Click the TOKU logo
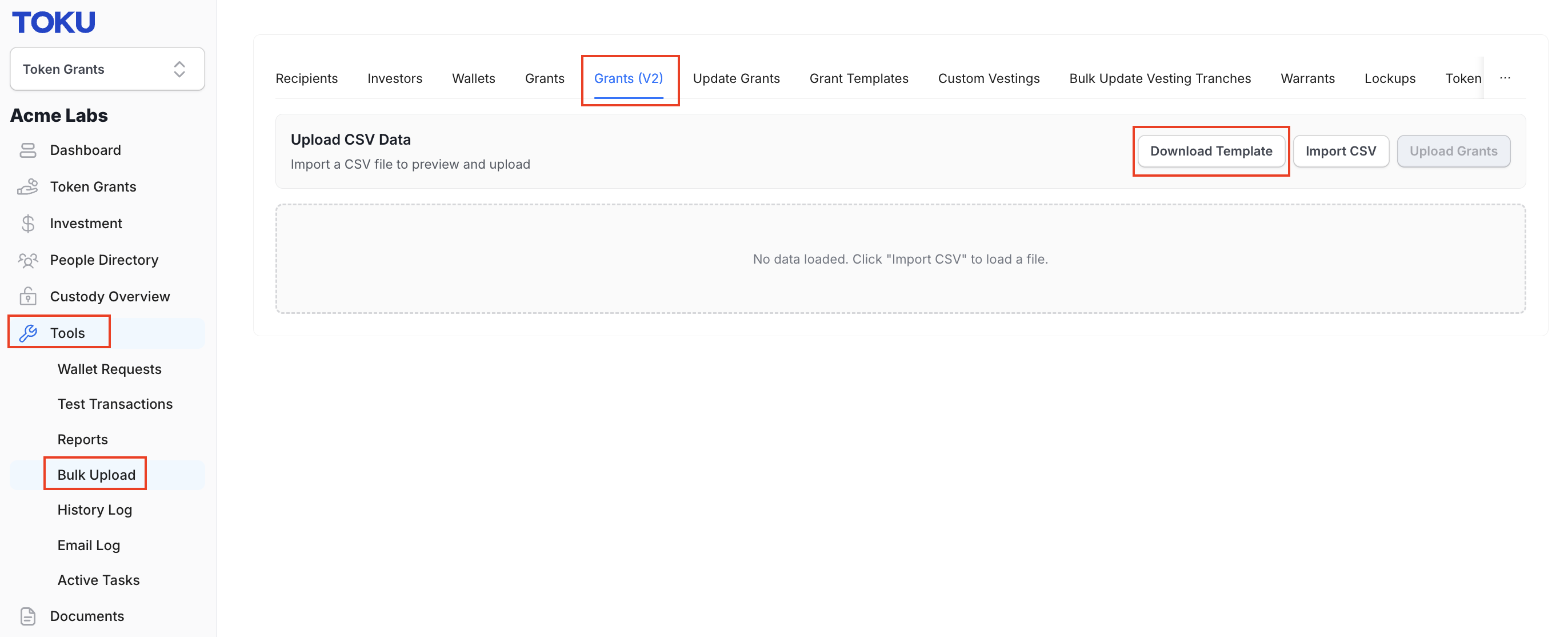 tap(54, 22)
